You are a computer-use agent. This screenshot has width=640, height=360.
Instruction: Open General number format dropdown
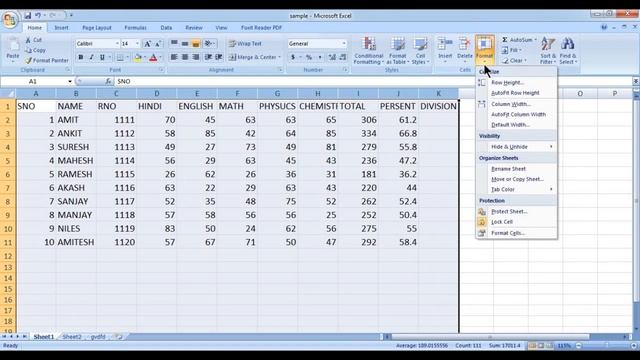(344, 44)
